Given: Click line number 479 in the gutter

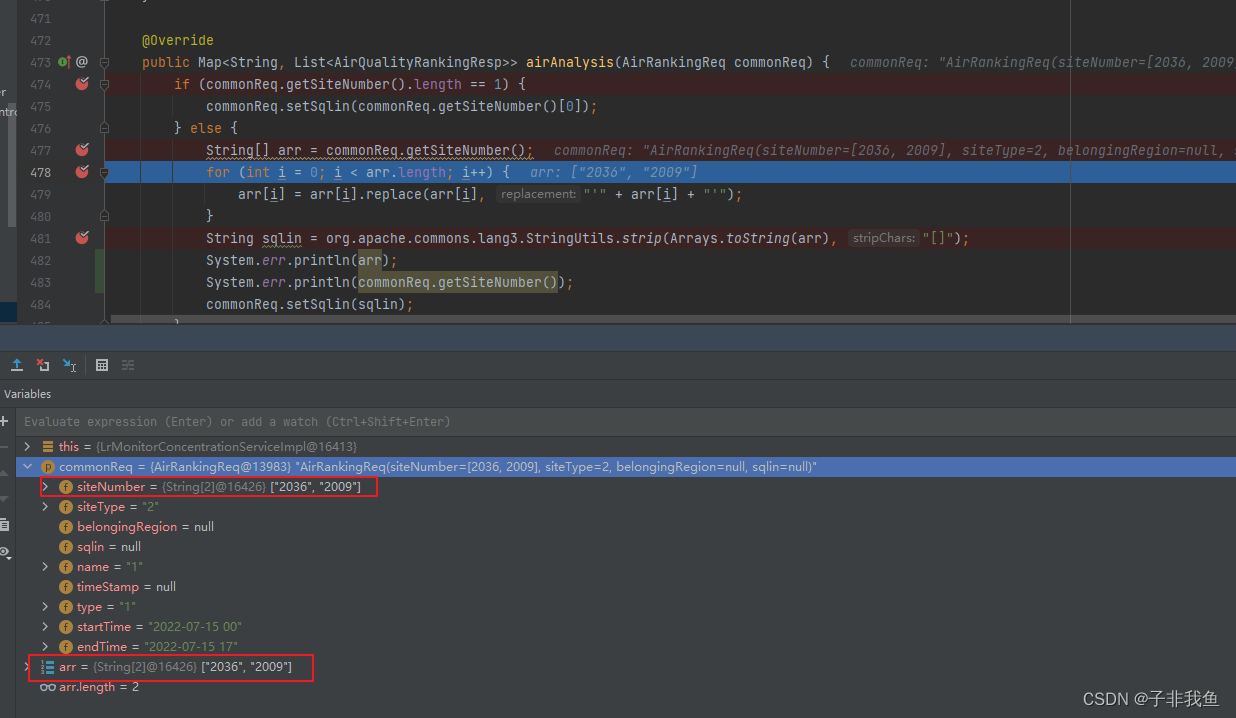Looking at the screenshot, I should tap(40, 194).
